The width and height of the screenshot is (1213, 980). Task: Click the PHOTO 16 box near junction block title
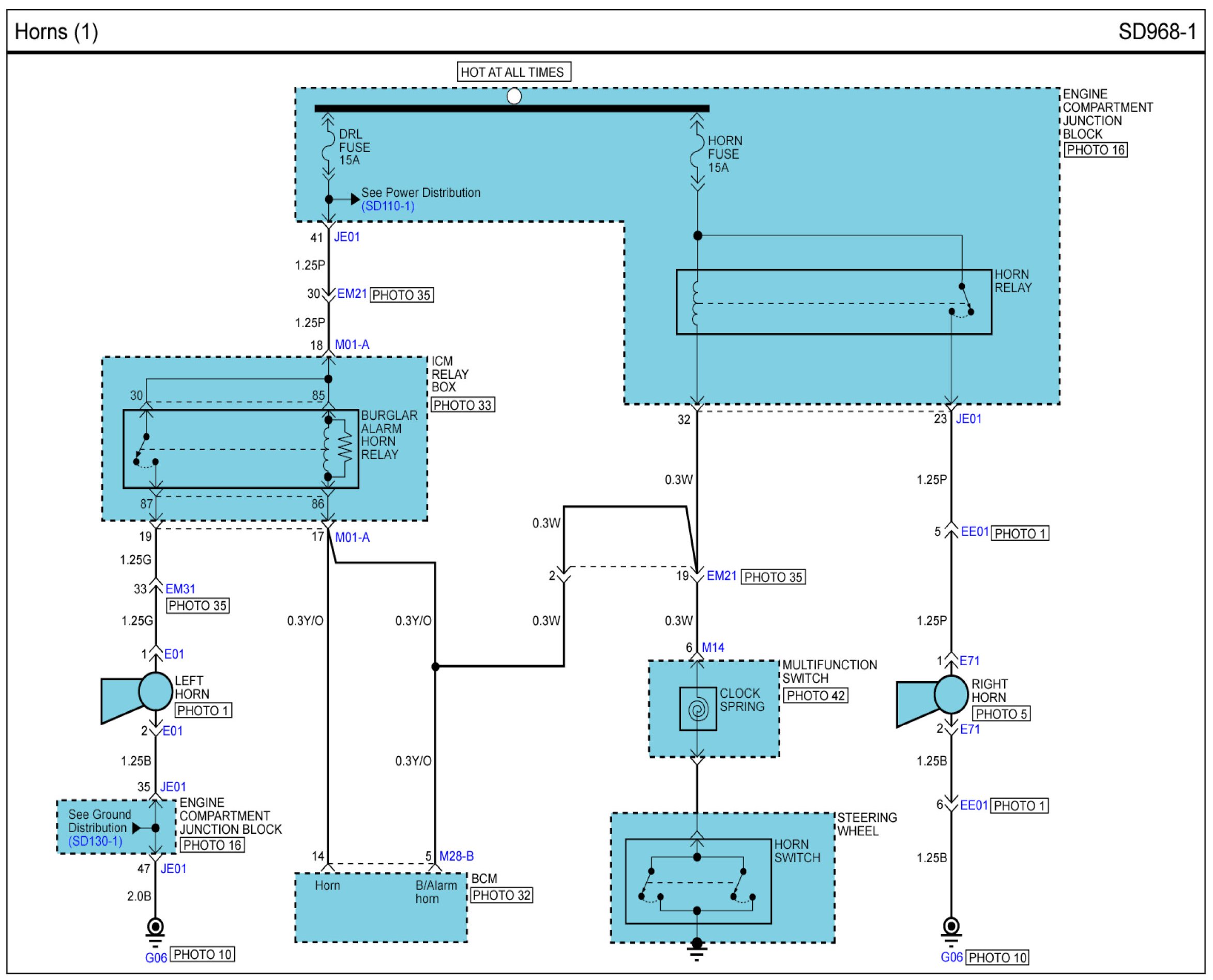point(1096,150)
